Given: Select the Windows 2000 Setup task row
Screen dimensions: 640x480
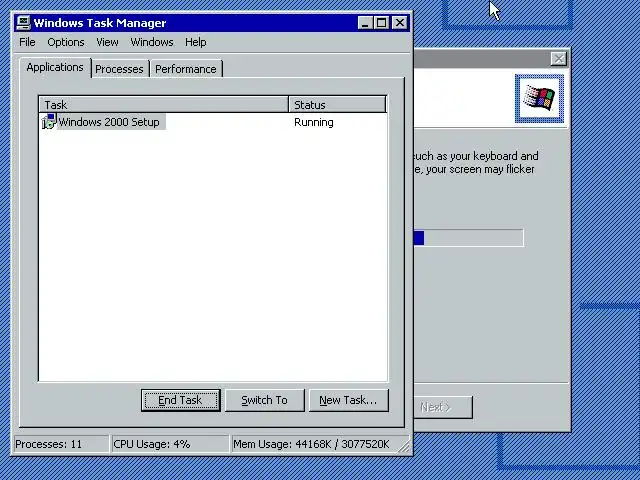Looking at the screenshot, I should pos(213,122).
